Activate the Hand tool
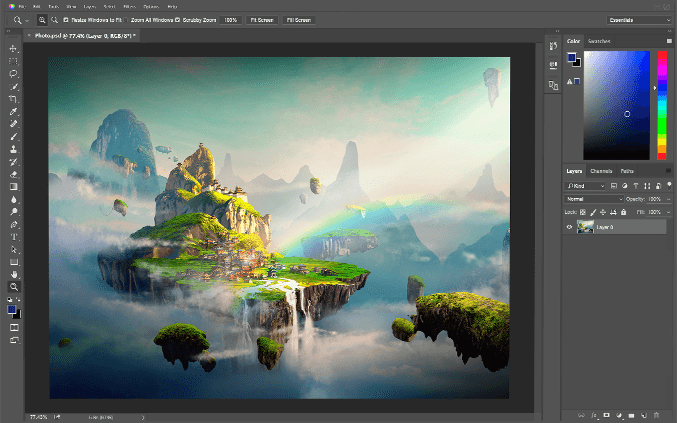The image size is (677, 423). coord(13,273)
